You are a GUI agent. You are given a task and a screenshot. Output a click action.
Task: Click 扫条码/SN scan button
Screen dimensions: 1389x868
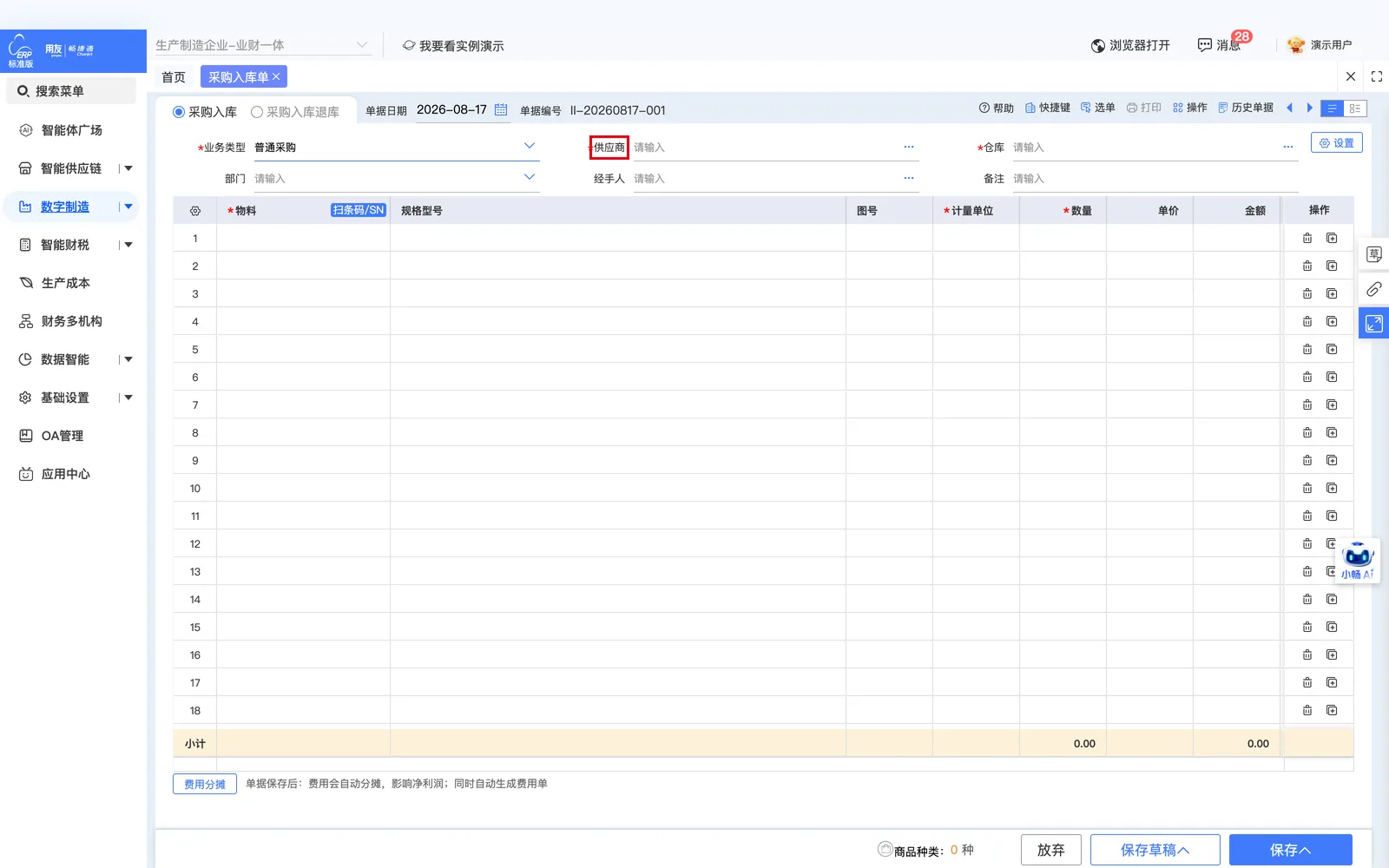(358, 210)
